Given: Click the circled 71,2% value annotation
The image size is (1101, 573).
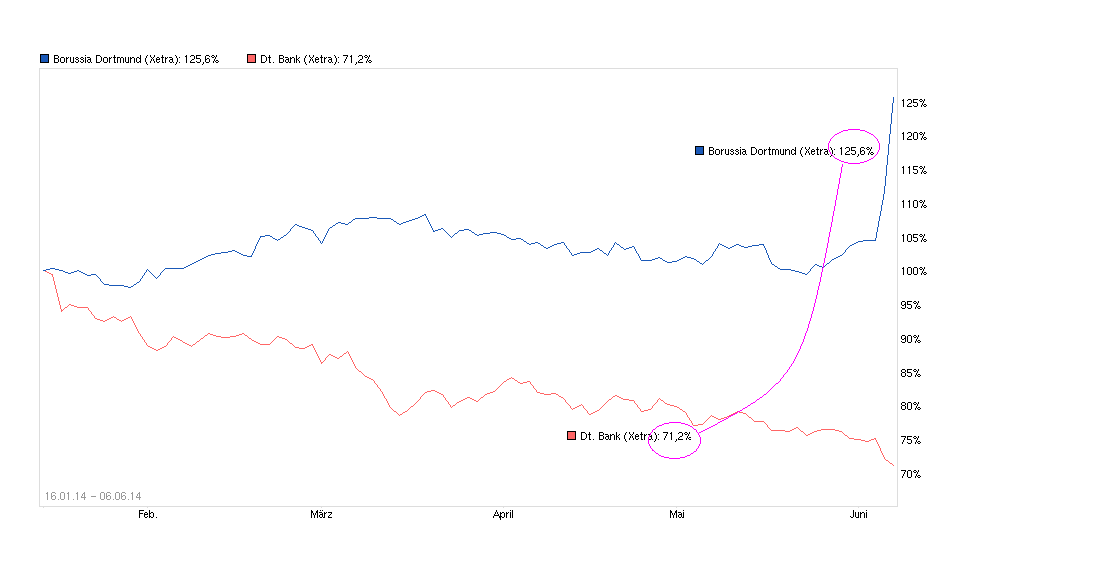Looking at the screenshot, I should click(676, 437).
